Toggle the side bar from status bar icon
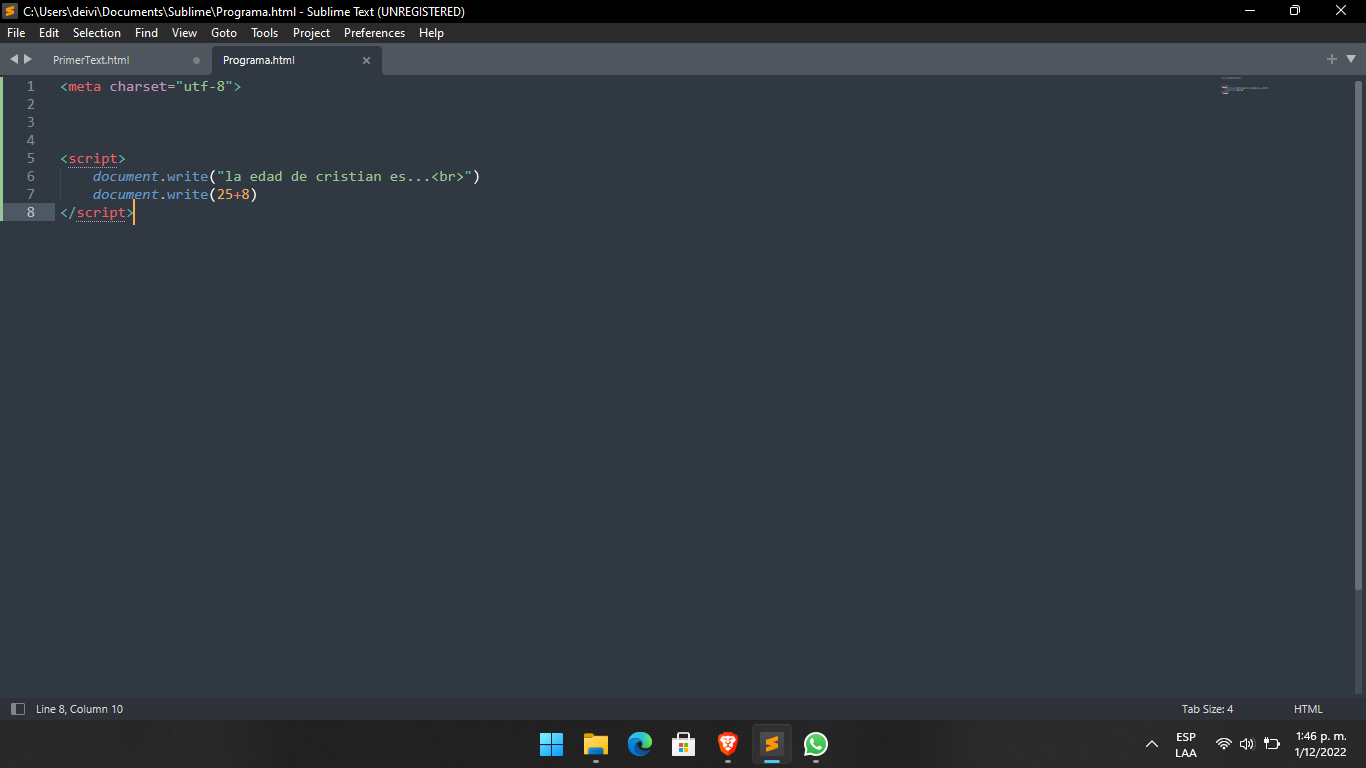Screen dimensions: 1366x768 pyautogui.click(x=17, y=709)
